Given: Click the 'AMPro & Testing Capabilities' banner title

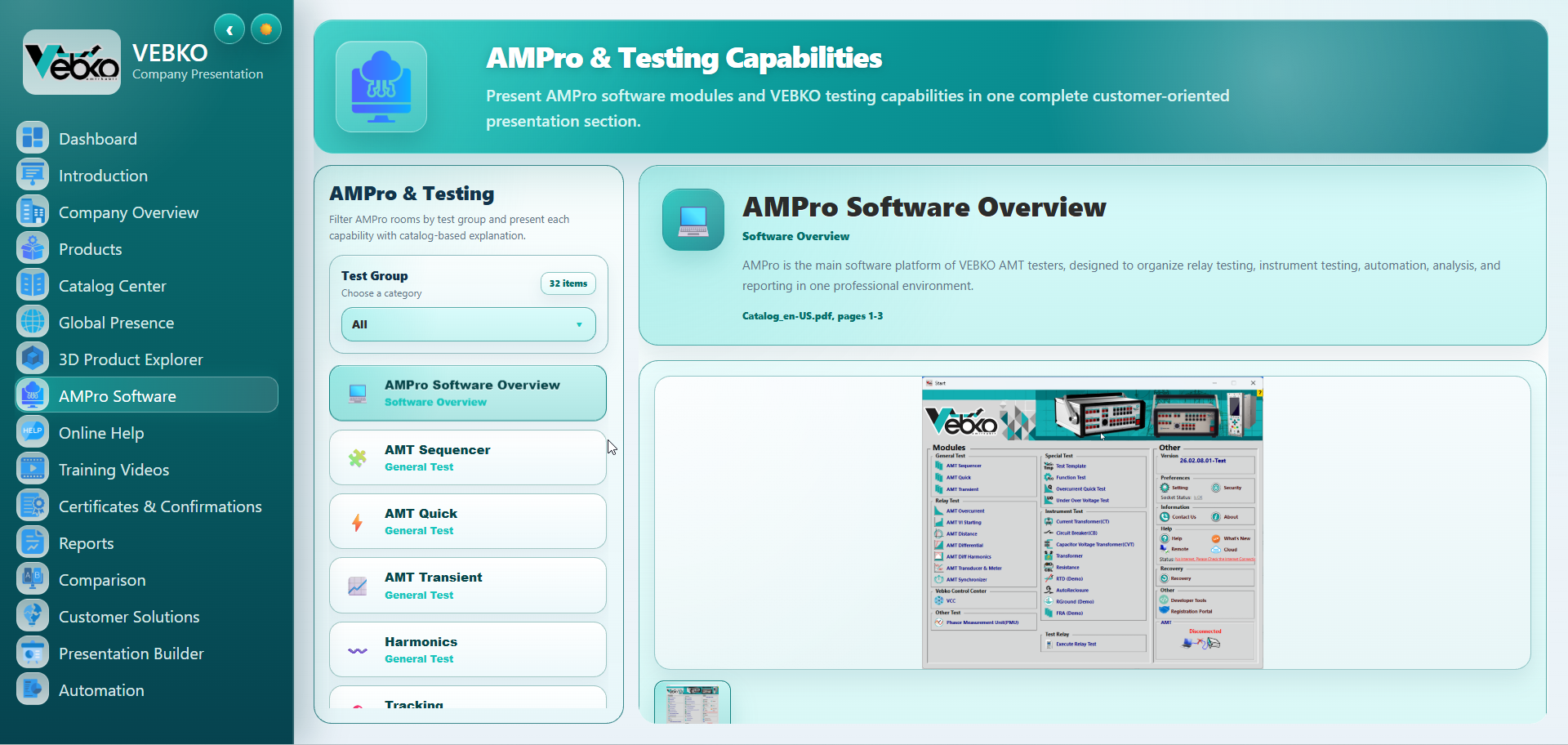Looking at the screenshot, I should pos(684,58).
